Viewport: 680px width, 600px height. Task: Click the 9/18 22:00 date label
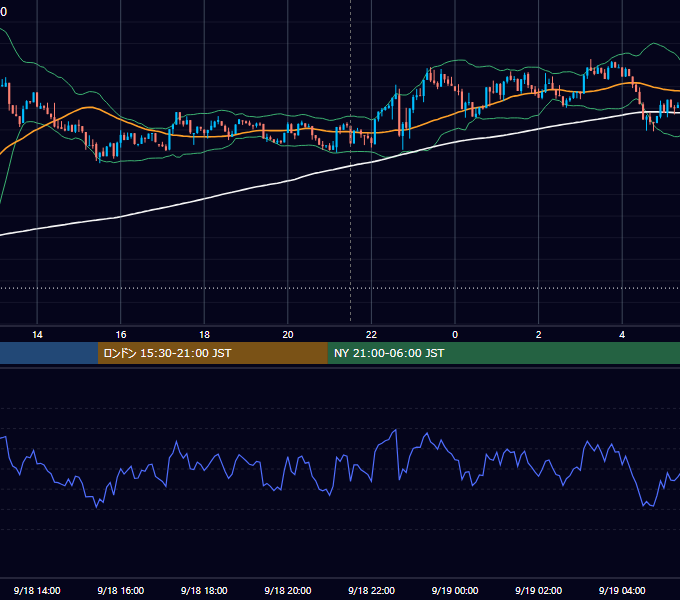(371, 590)
